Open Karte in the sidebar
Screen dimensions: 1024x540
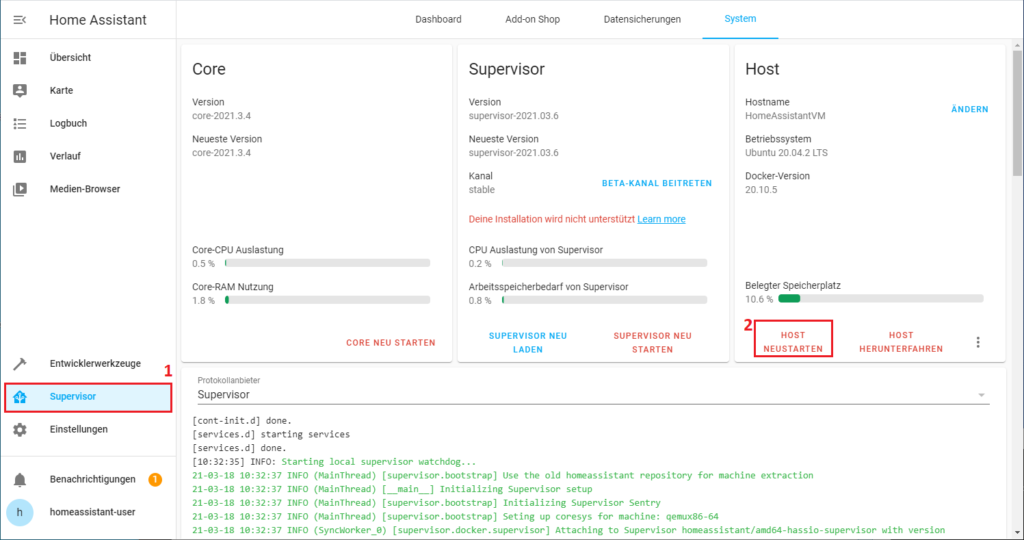[x=88, y=91]
